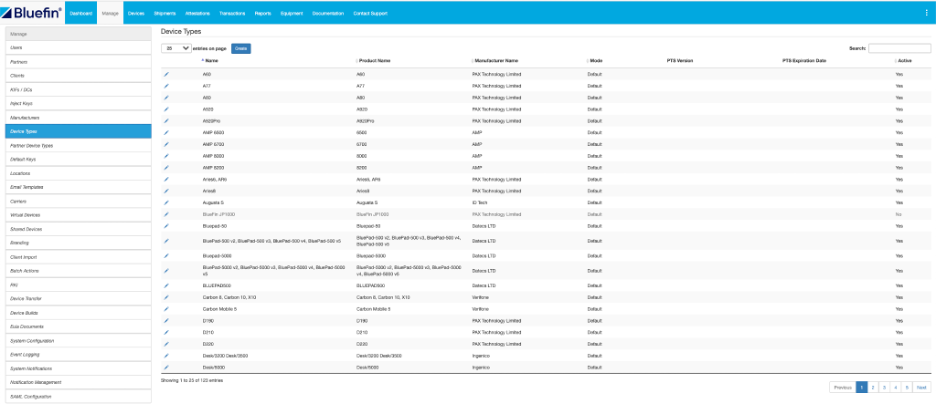Viewport: 936px width, 404px height.
Task: Edit the uppercase BLUEPAD500 device type
Action: pos(167,285)
